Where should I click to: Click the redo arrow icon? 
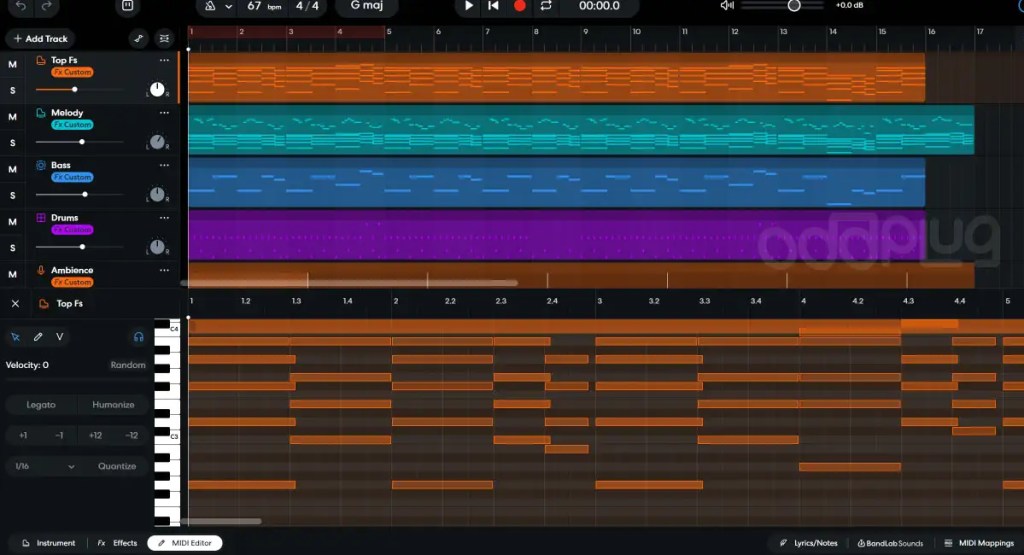[x=46, y=6]
